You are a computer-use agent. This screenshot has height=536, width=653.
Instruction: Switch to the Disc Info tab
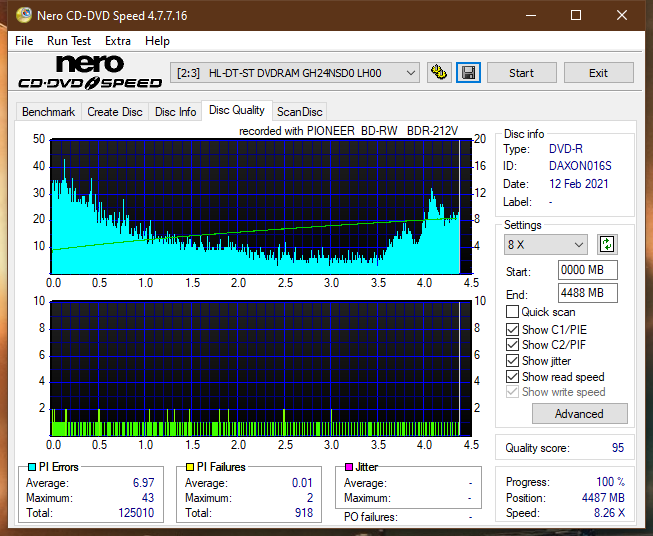point(175,112)
